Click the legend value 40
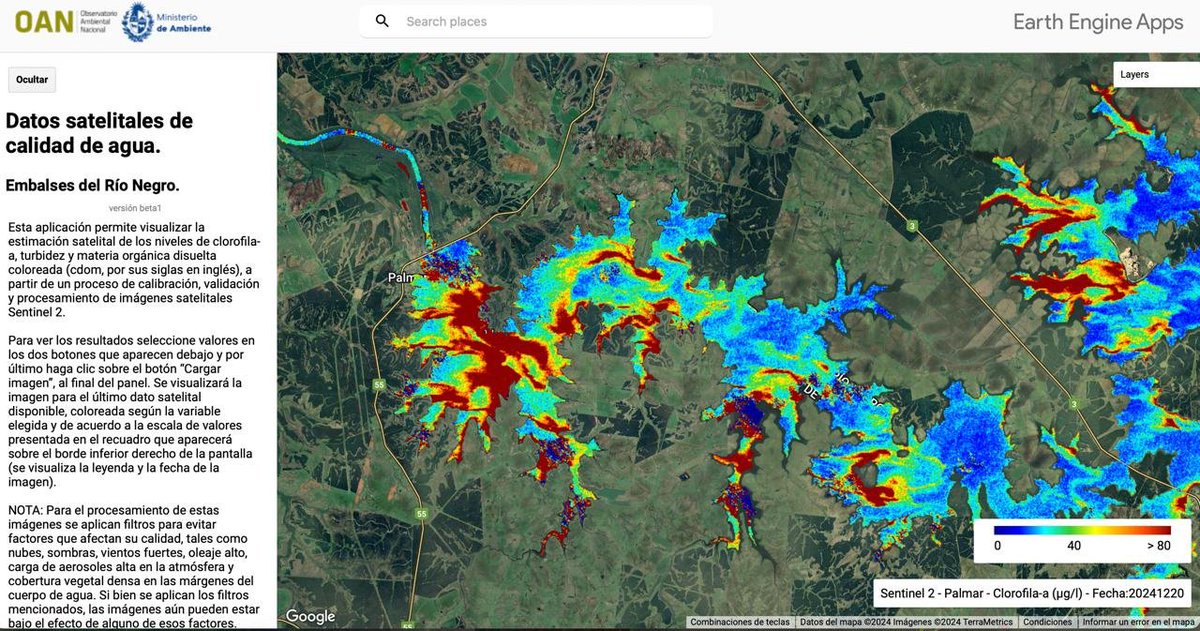The height and width of the screenshot is (631, 1200). click(1074, 546)
